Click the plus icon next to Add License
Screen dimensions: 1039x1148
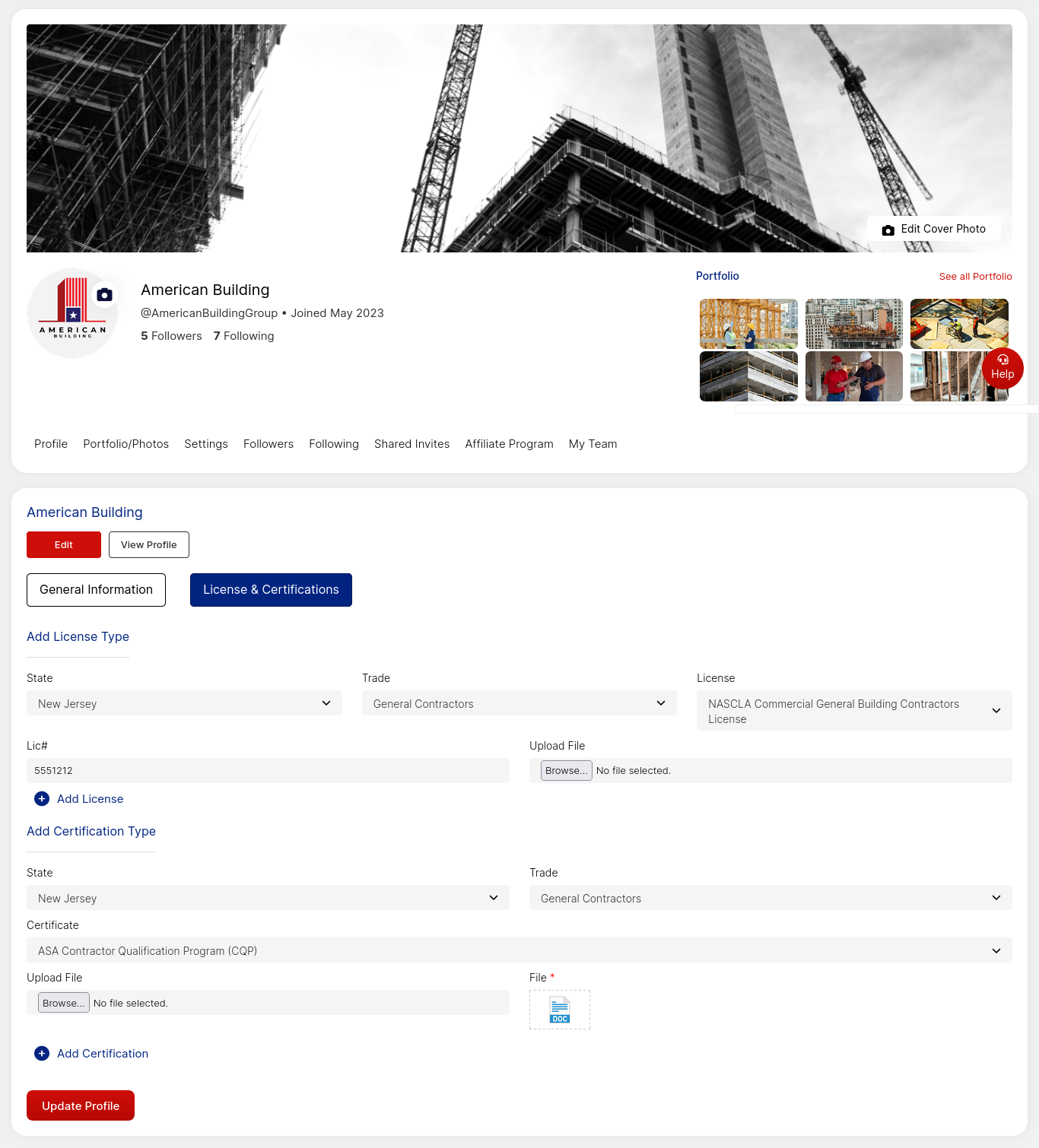(x=42, y=798)
